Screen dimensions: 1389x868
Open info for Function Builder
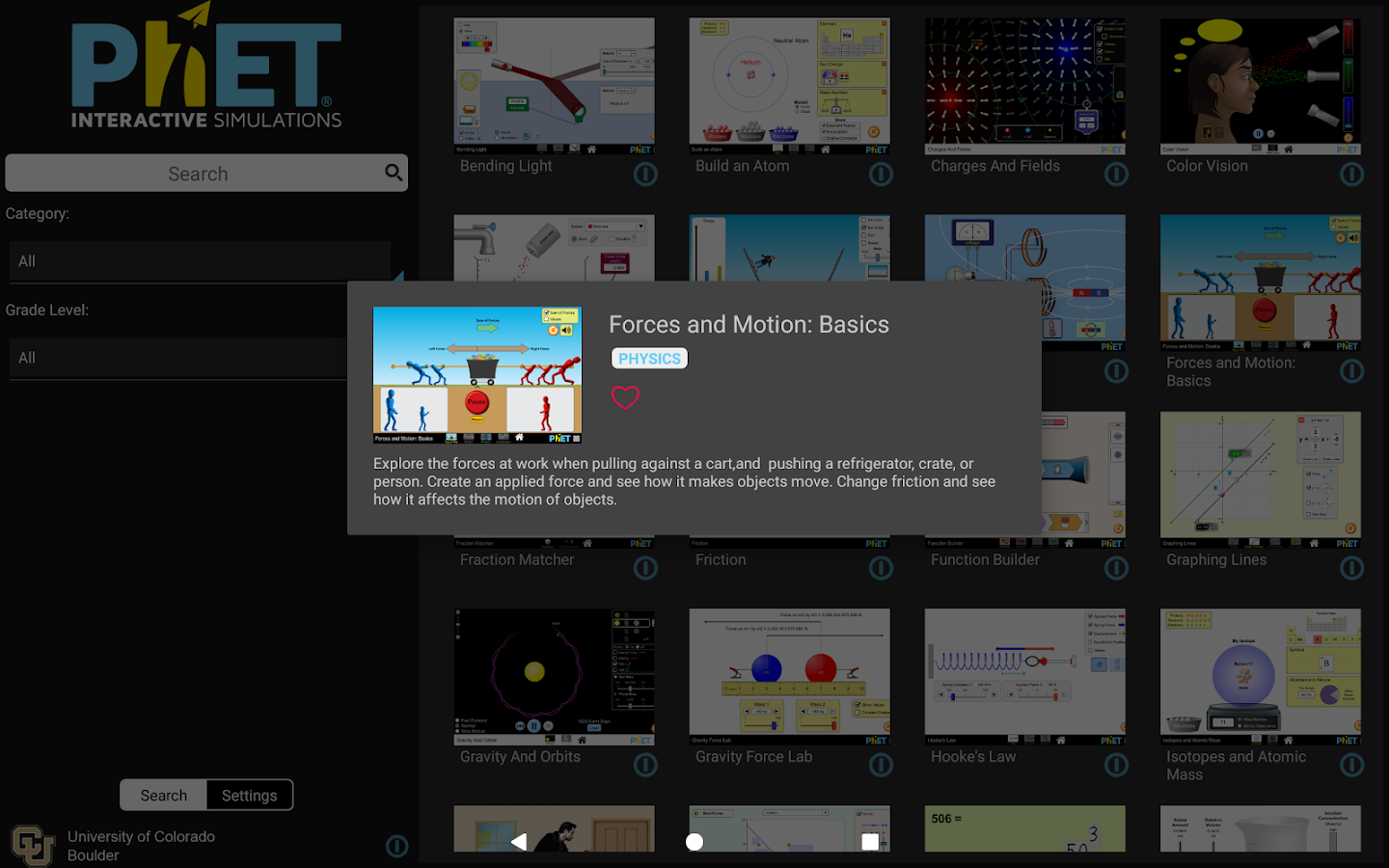(1116, 568)
